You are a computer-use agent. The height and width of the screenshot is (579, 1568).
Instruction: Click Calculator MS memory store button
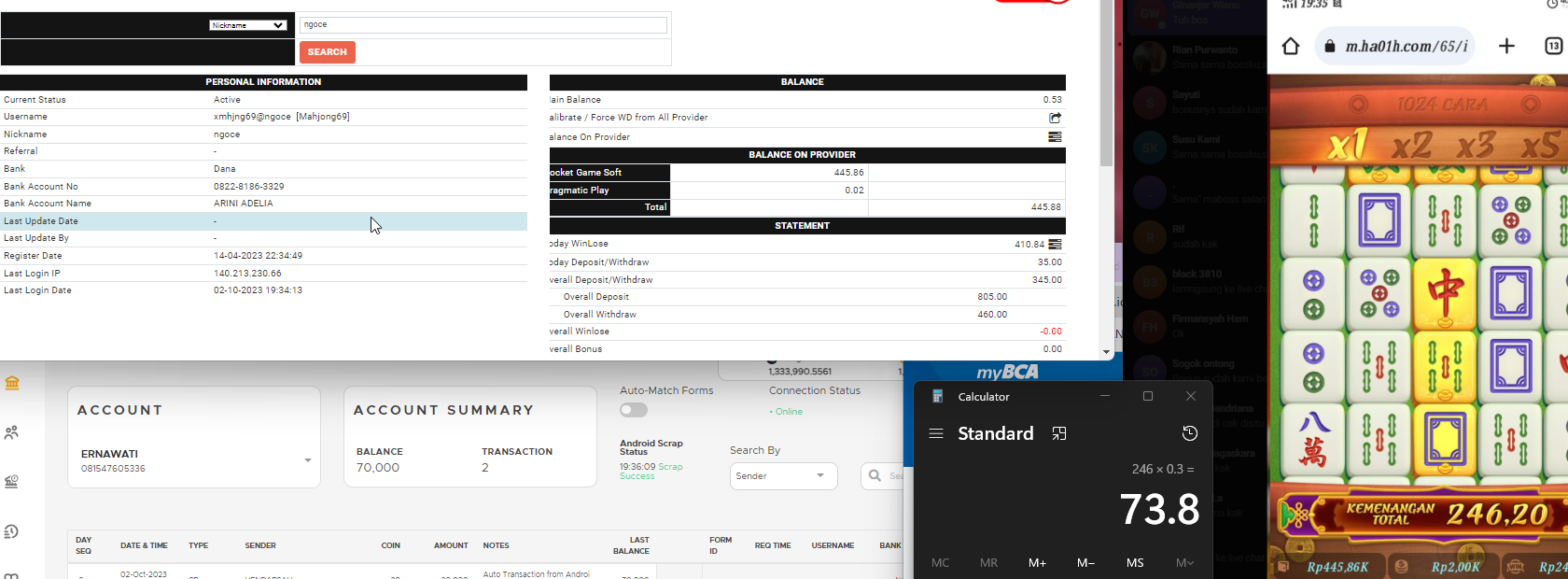tap(1135, 562)
